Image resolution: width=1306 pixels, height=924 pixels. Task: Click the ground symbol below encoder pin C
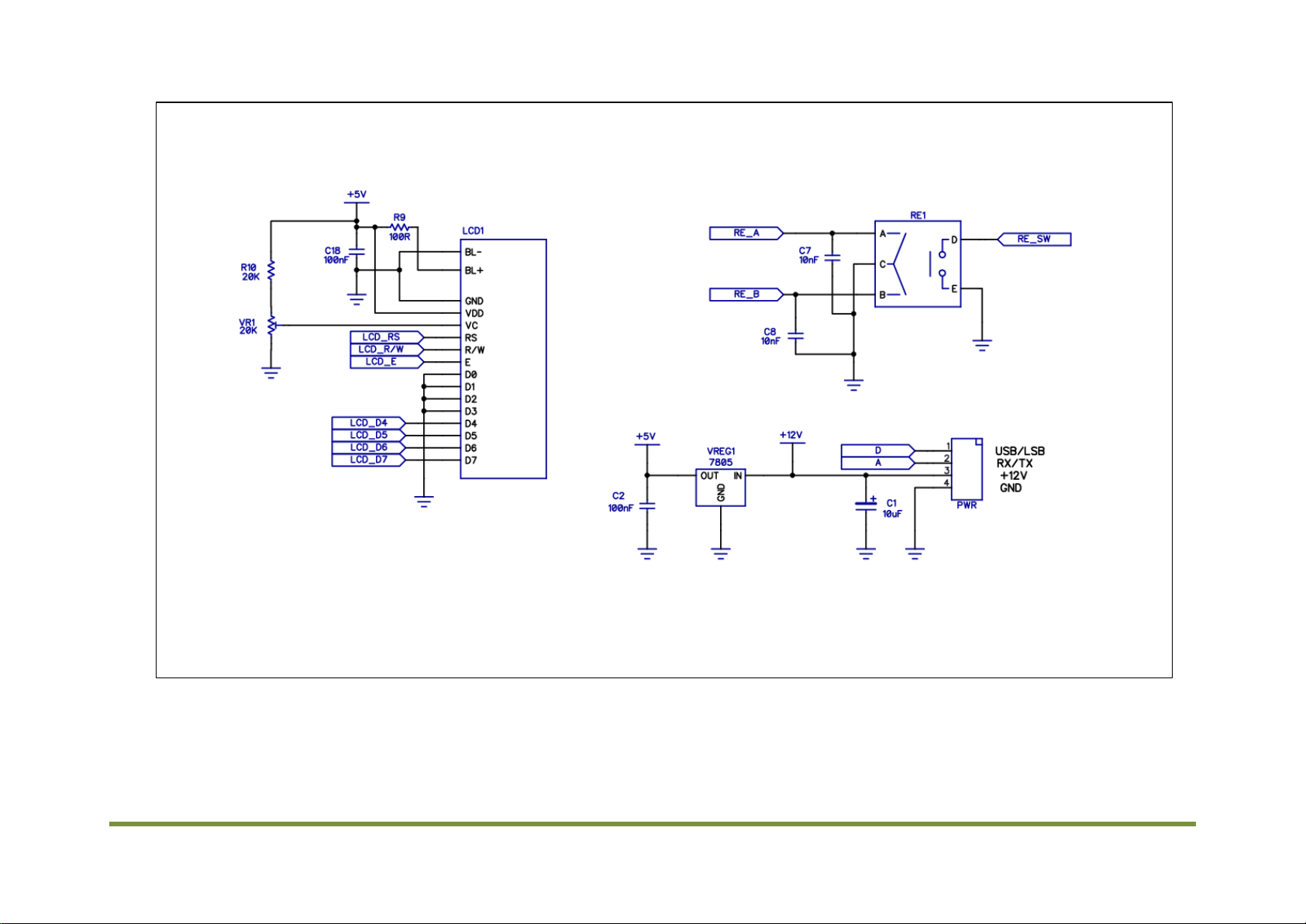[853, 384]
